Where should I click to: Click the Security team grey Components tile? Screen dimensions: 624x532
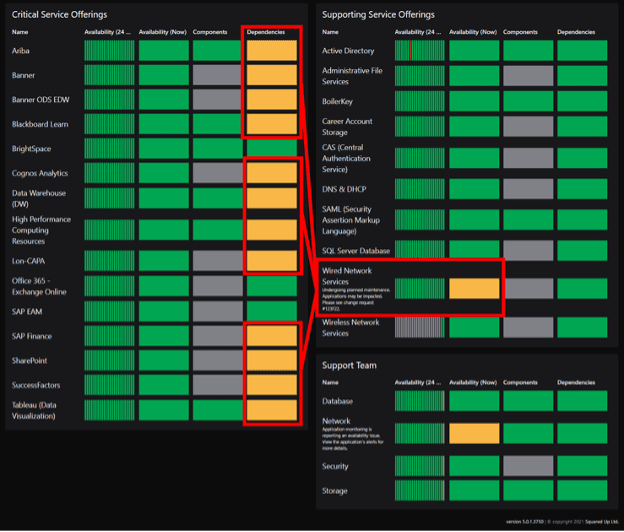click(528, 465)
